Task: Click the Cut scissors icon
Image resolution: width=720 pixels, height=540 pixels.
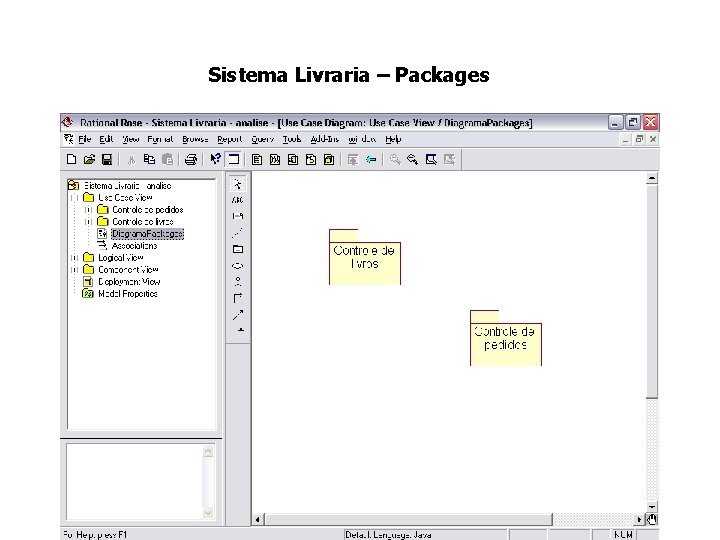Action: pos(131,159)
